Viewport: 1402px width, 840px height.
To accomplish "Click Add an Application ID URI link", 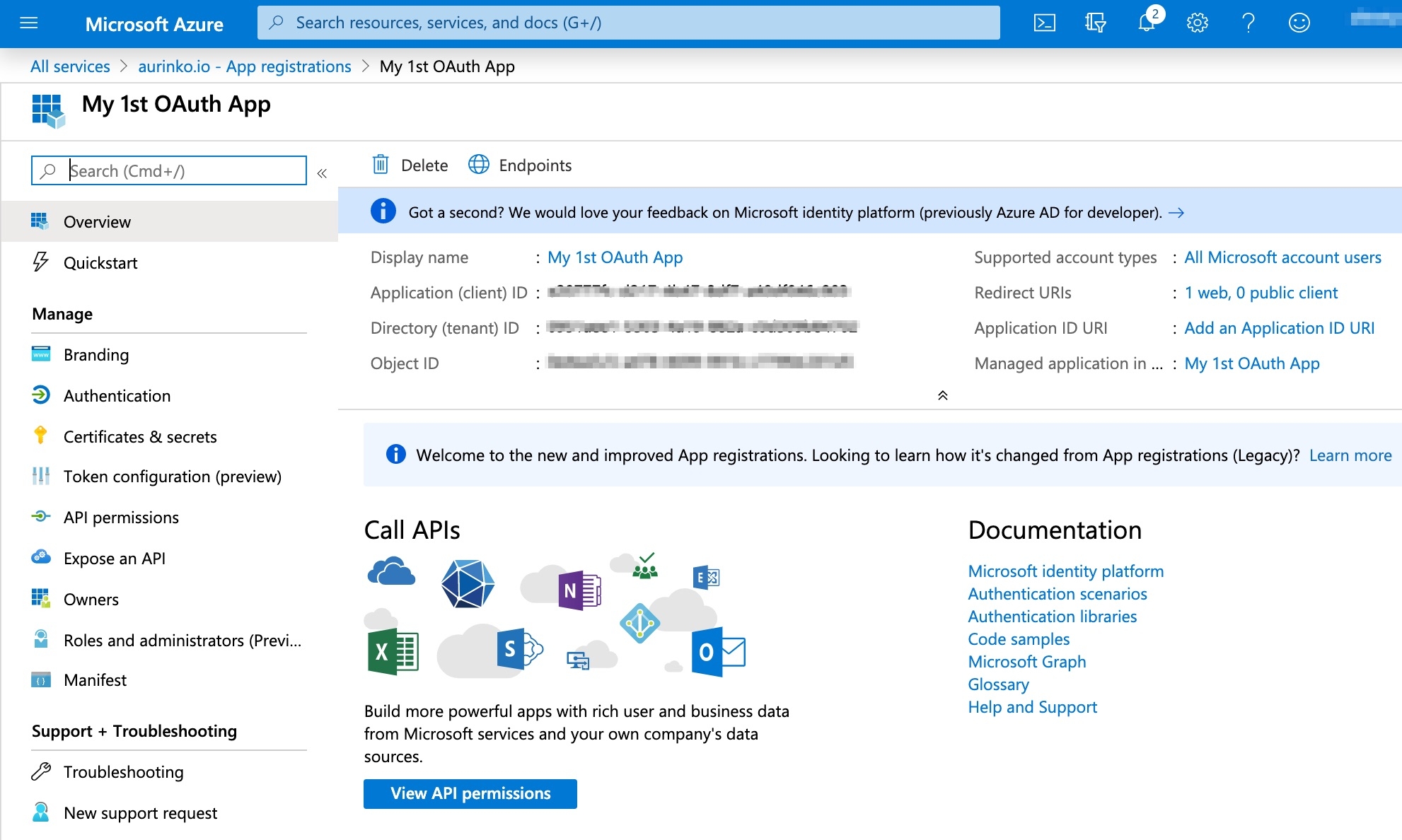I will (x=1279, y=327).
